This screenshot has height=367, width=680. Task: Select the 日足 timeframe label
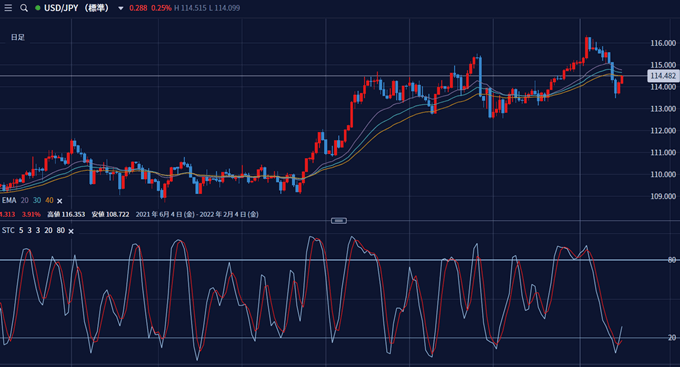point(17,37)
